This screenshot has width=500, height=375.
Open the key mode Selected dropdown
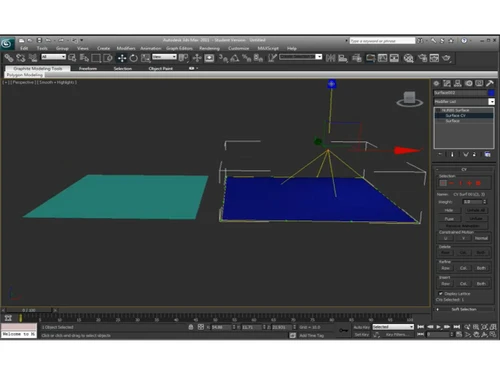393,327
